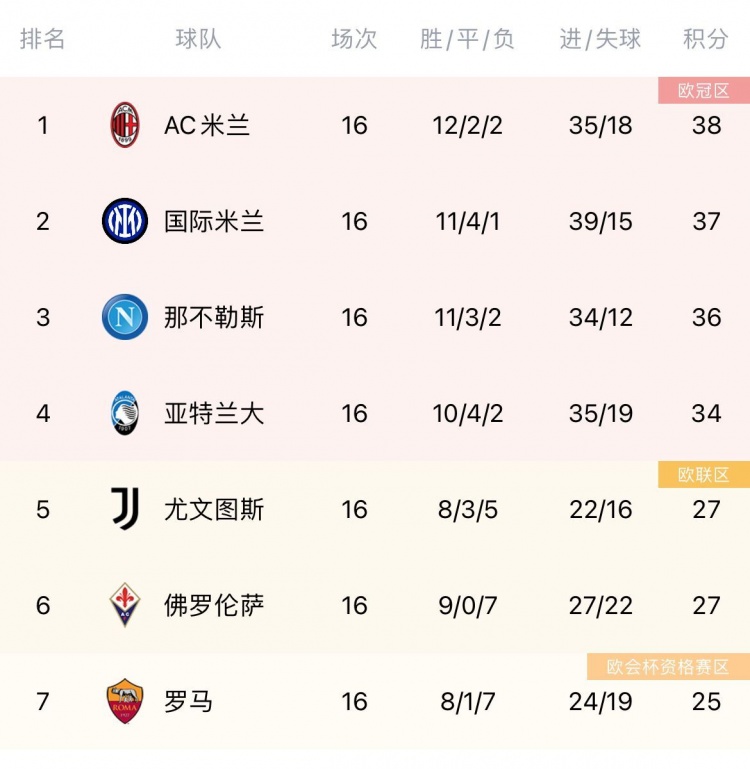Click the 排名 column header
Image resolution: width=750 pixels, height=769 pixels.
pos(42,39)
